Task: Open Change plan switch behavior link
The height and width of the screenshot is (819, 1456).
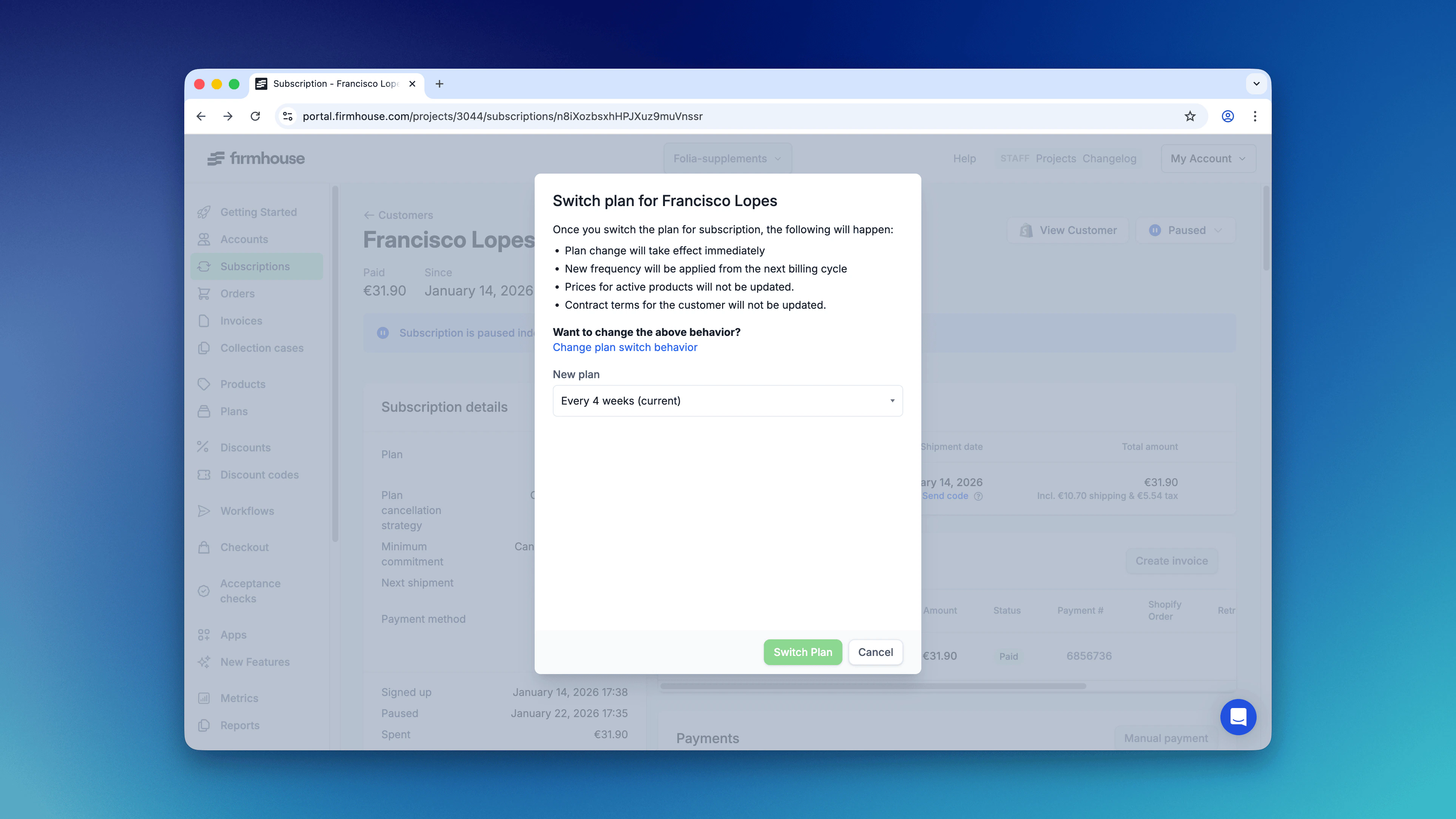Action: (625, 347)
